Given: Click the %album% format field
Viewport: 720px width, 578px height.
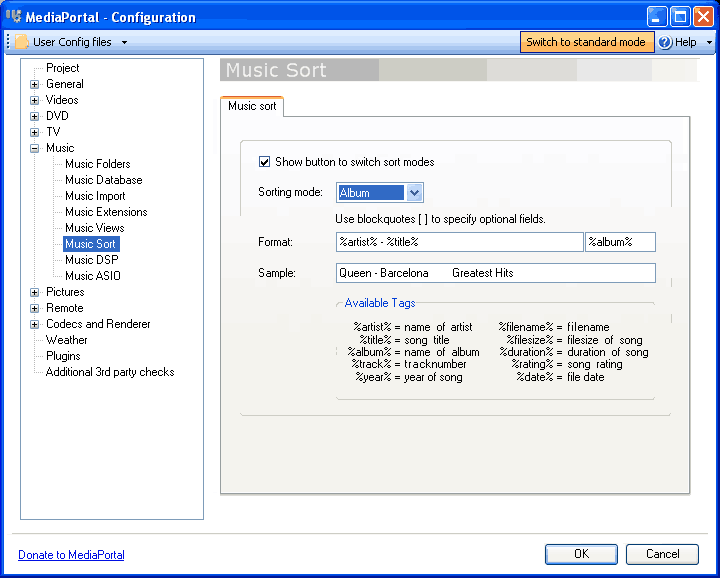Looking at the screenshot, I should pyautogui.click(x=620, y=242).
